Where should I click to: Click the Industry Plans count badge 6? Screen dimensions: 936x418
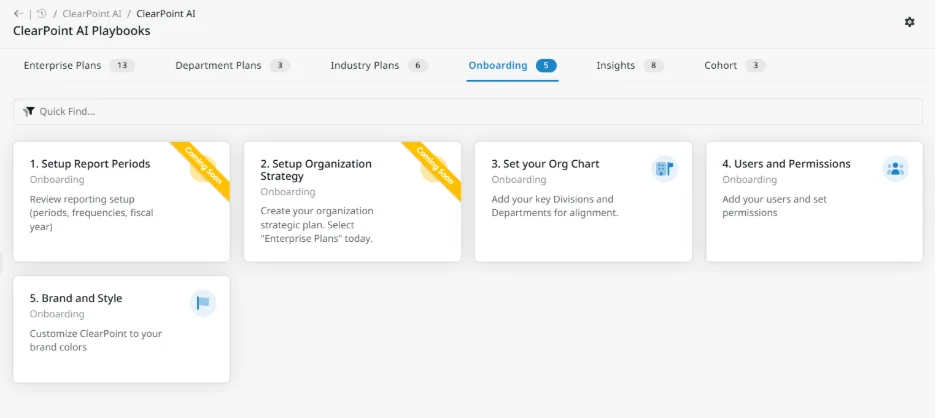[418, 66]
